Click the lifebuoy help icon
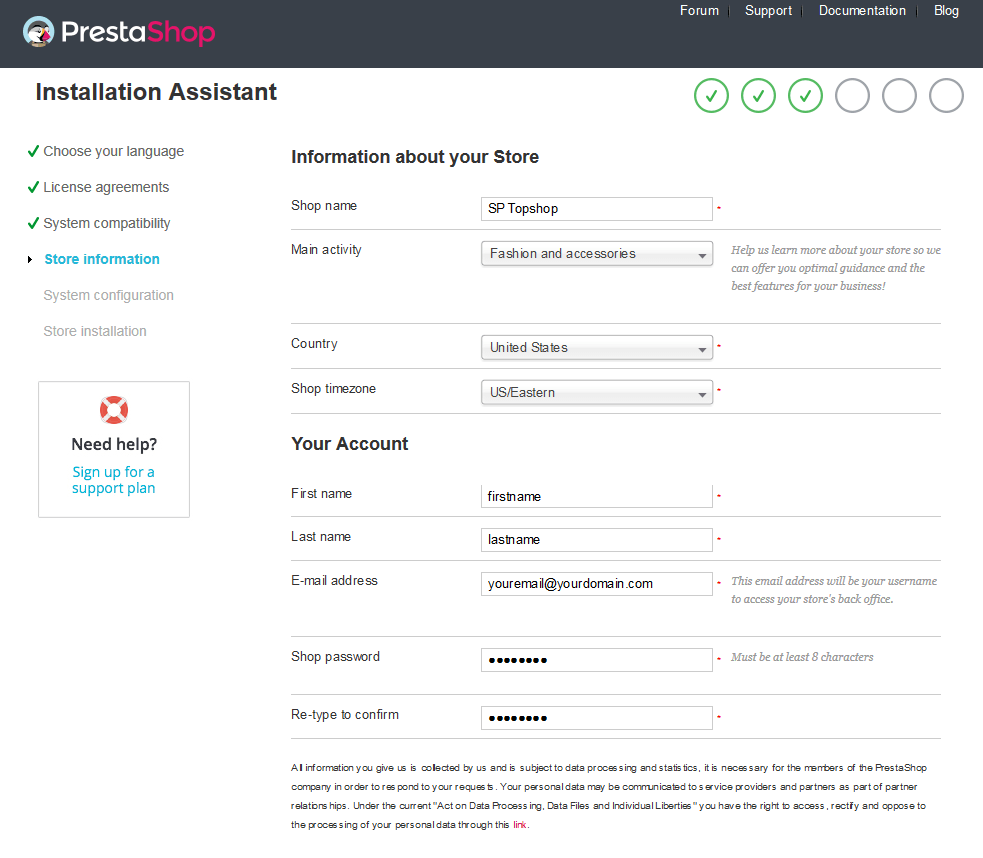983x858 pixels. click(x=114, y=410)
